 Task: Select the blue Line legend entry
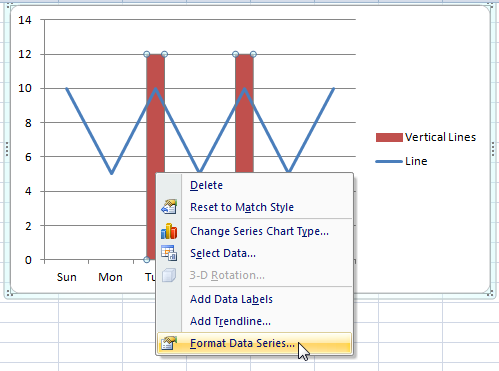tap(402, 161)
